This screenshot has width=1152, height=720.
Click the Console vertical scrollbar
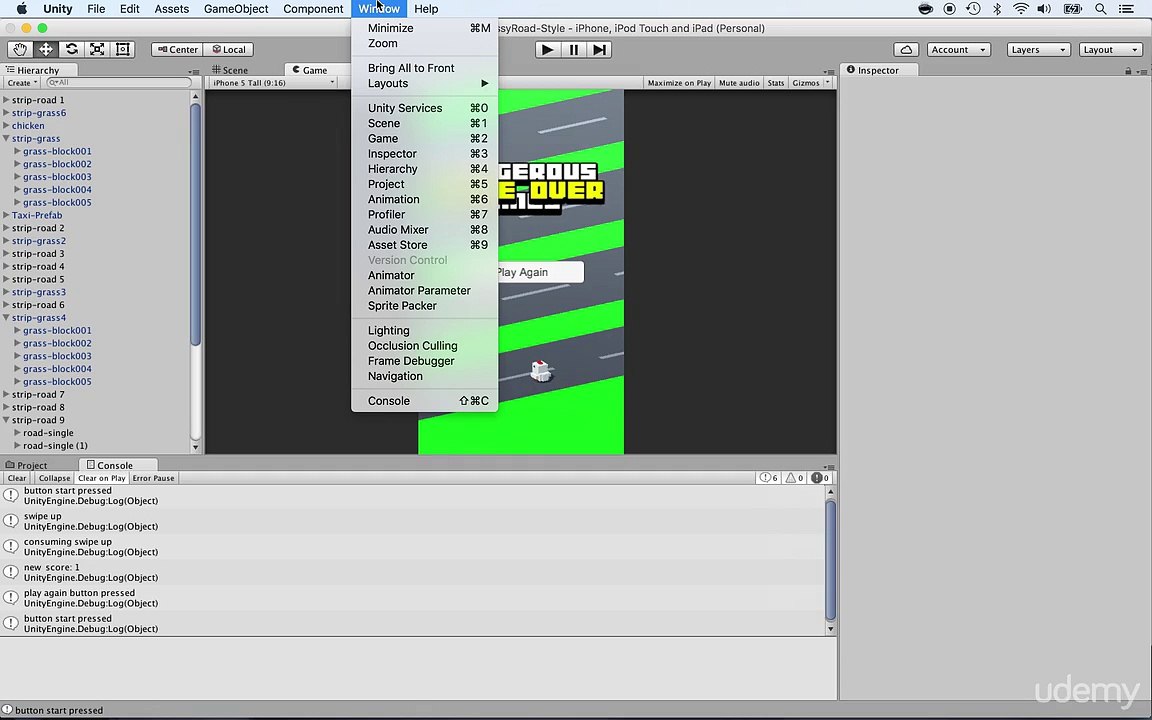pyautogui.click(x=831, y=561)
